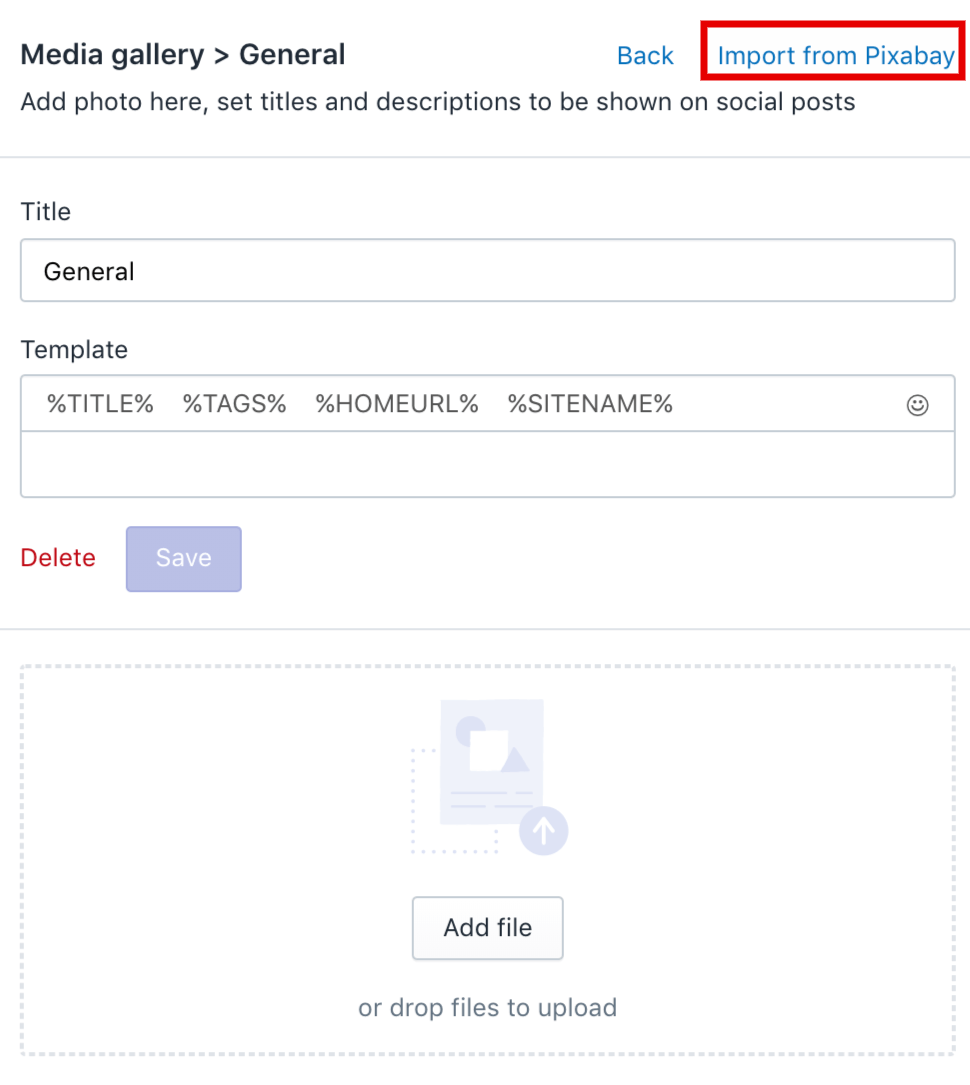The height and width of the screenshot is (1085, 970).
Task: Delete the General gallery
Action: pos(58,558)
